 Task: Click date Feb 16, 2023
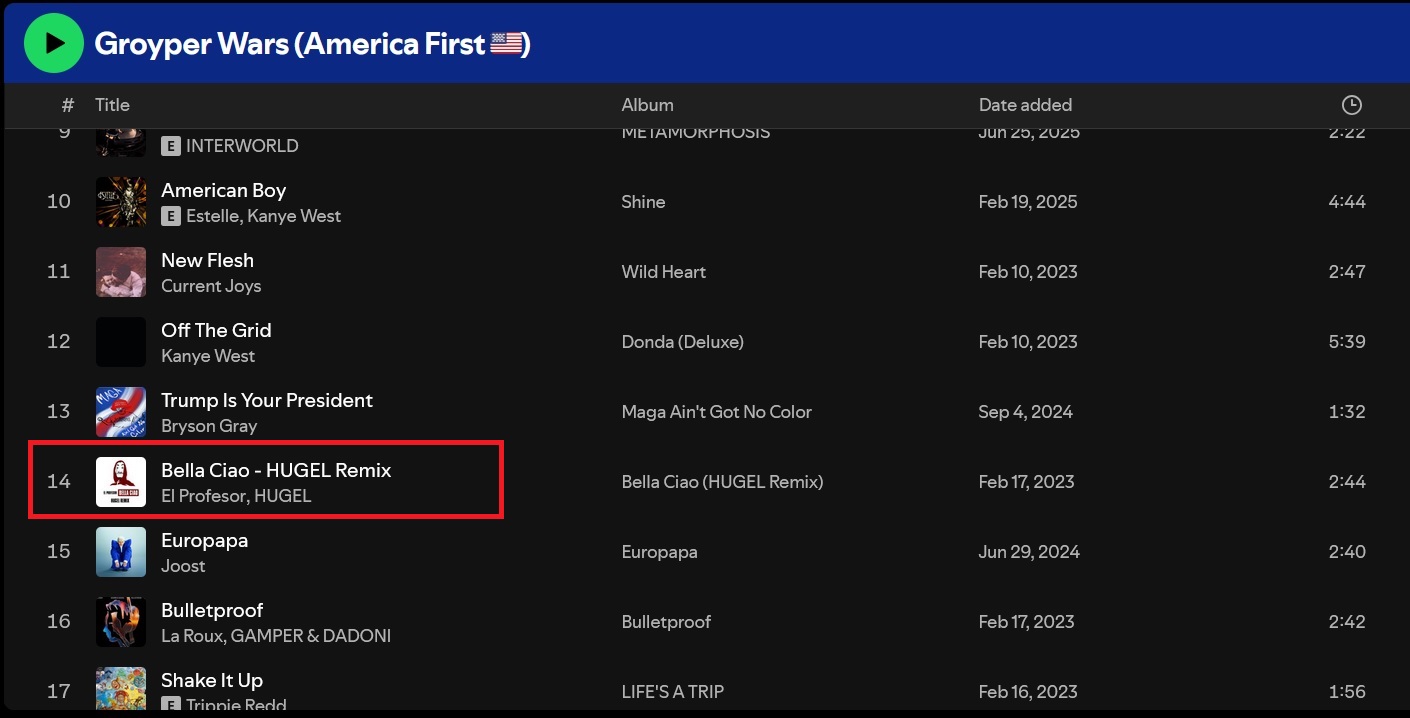tap(1028, 692)
